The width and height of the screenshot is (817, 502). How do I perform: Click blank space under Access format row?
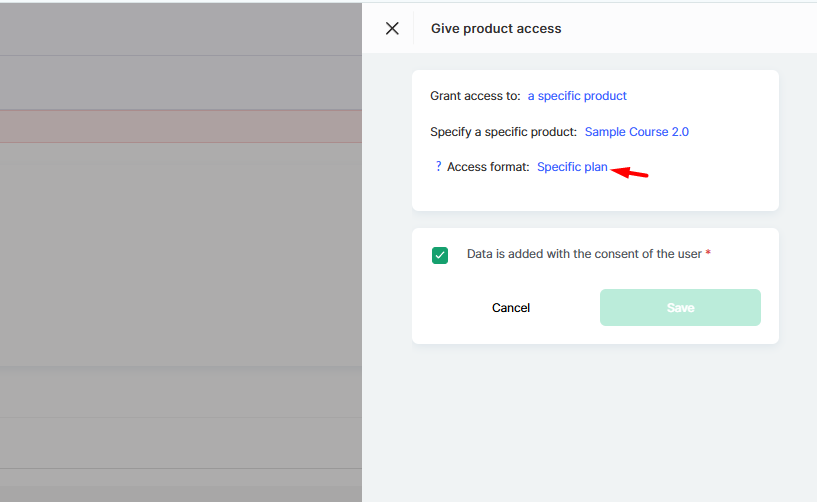(x=595, y=193)
